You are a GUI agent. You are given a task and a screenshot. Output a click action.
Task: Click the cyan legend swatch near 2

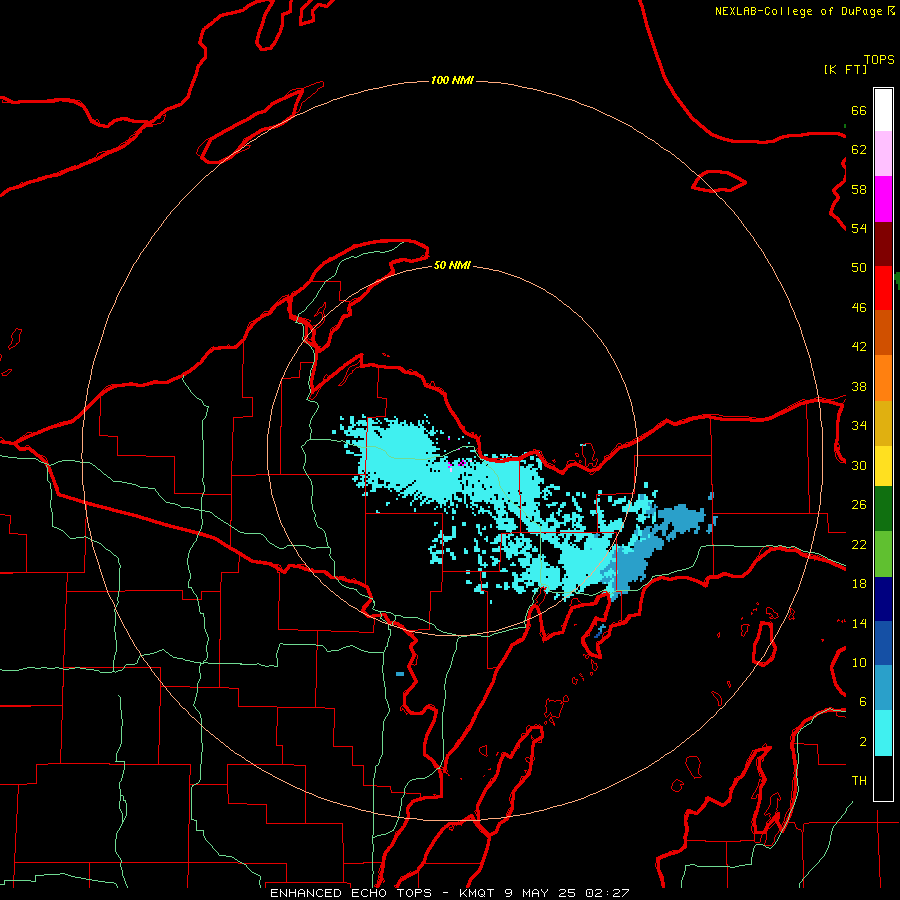point(883,733)
